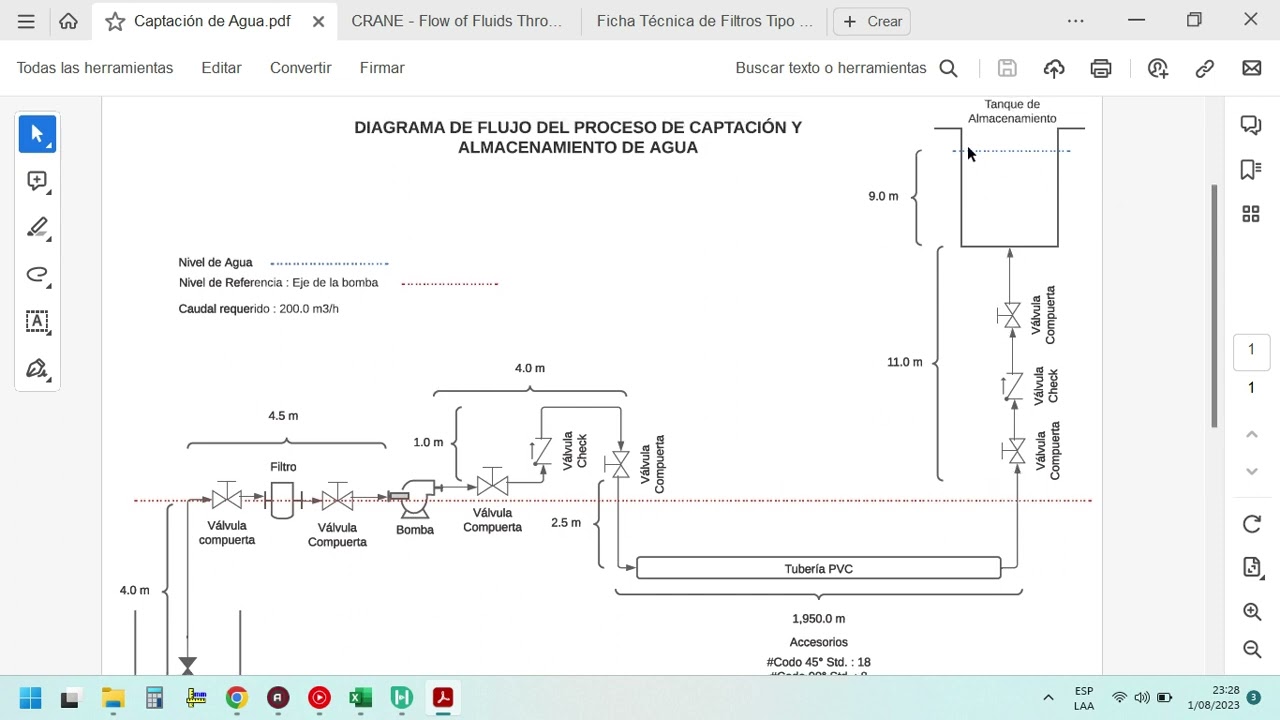Click the Crear button
Screen dimensions: 1280x720
coord(872,21)
